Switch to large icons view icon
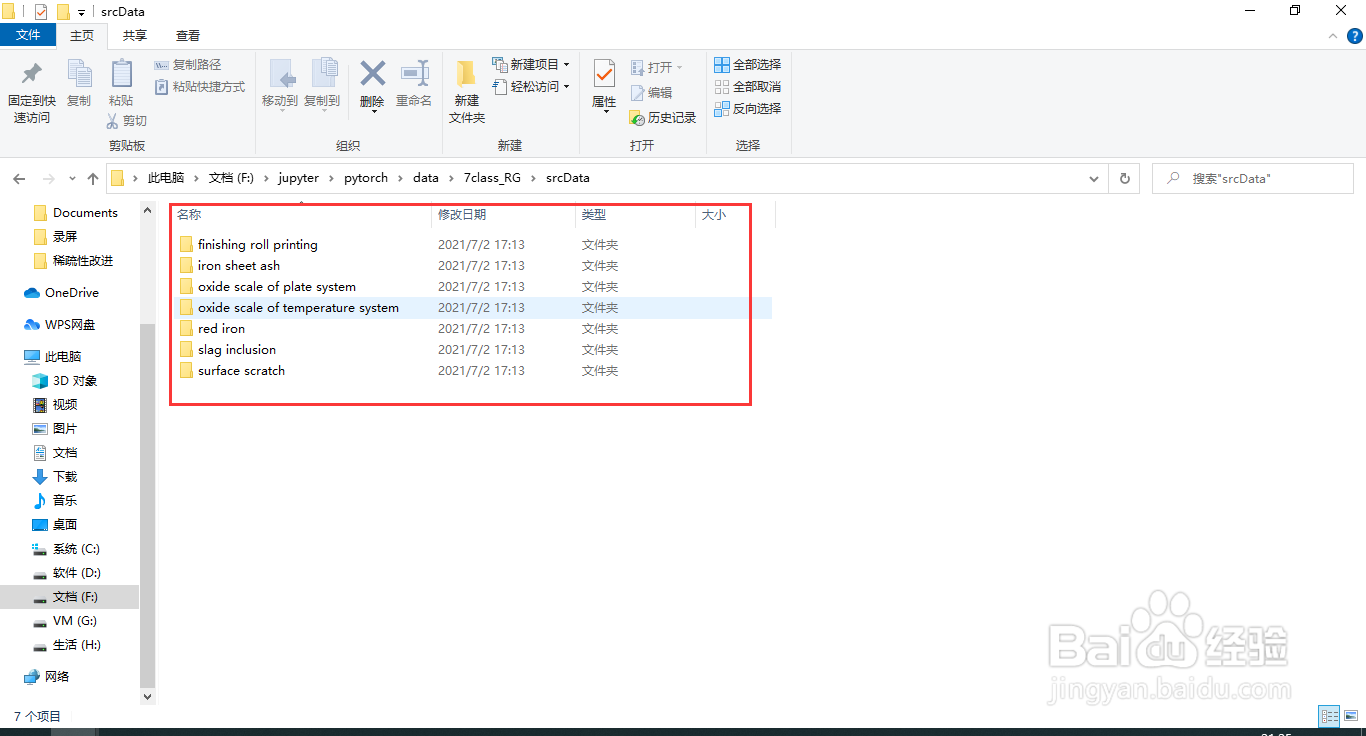This screenshot has width=1366, height=736. (x=1351, y=716)
